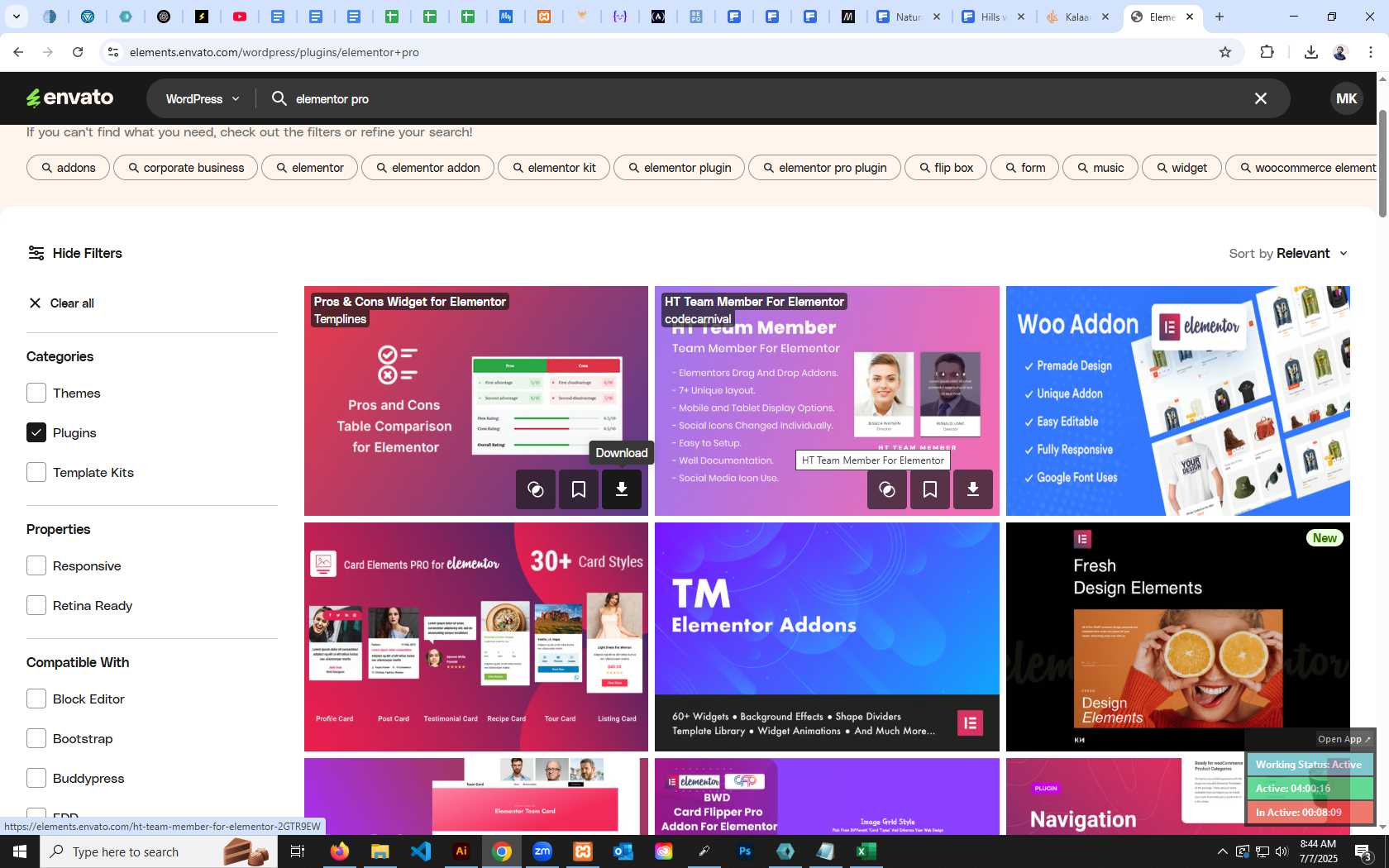
Task: Check the Block Editor compatibility box
Action: click(x=36, y=699)
